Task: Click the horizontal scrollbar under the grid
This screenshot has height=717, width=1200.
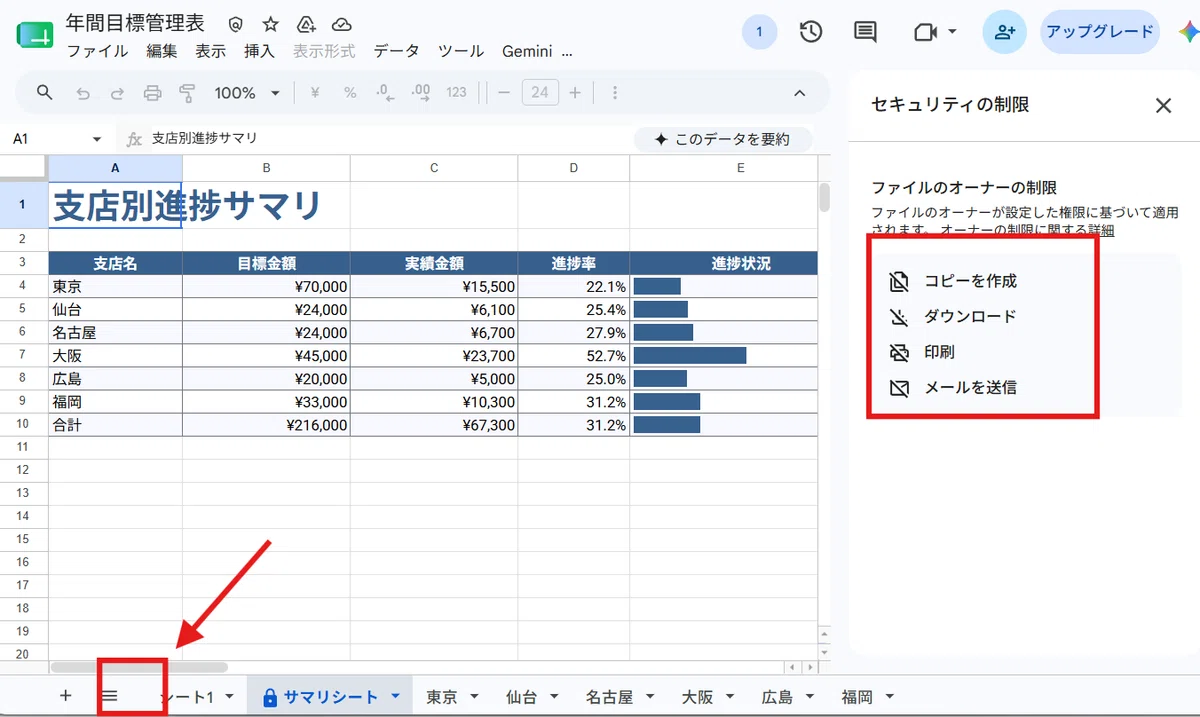Action: click(139, 667)
